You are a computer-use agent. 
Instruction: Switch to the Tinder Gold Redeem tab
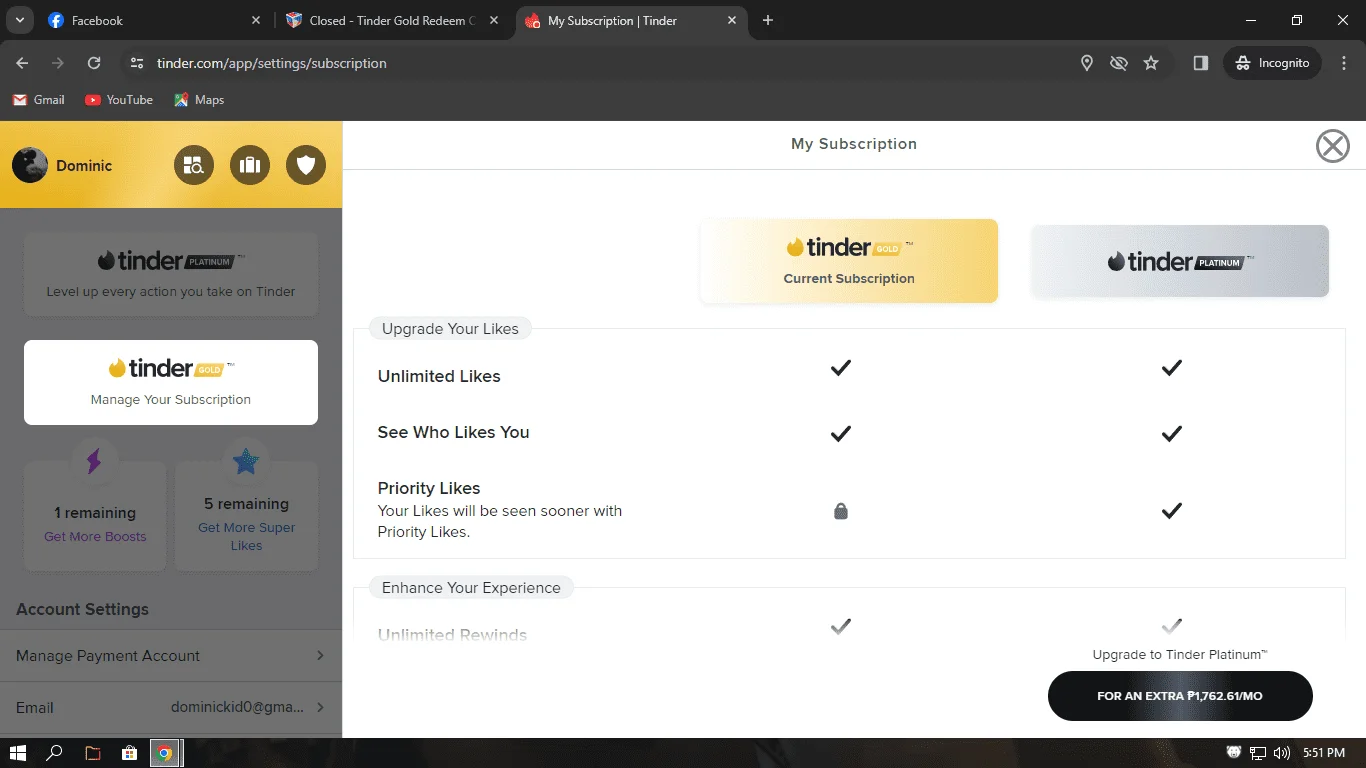pos(393,21)
